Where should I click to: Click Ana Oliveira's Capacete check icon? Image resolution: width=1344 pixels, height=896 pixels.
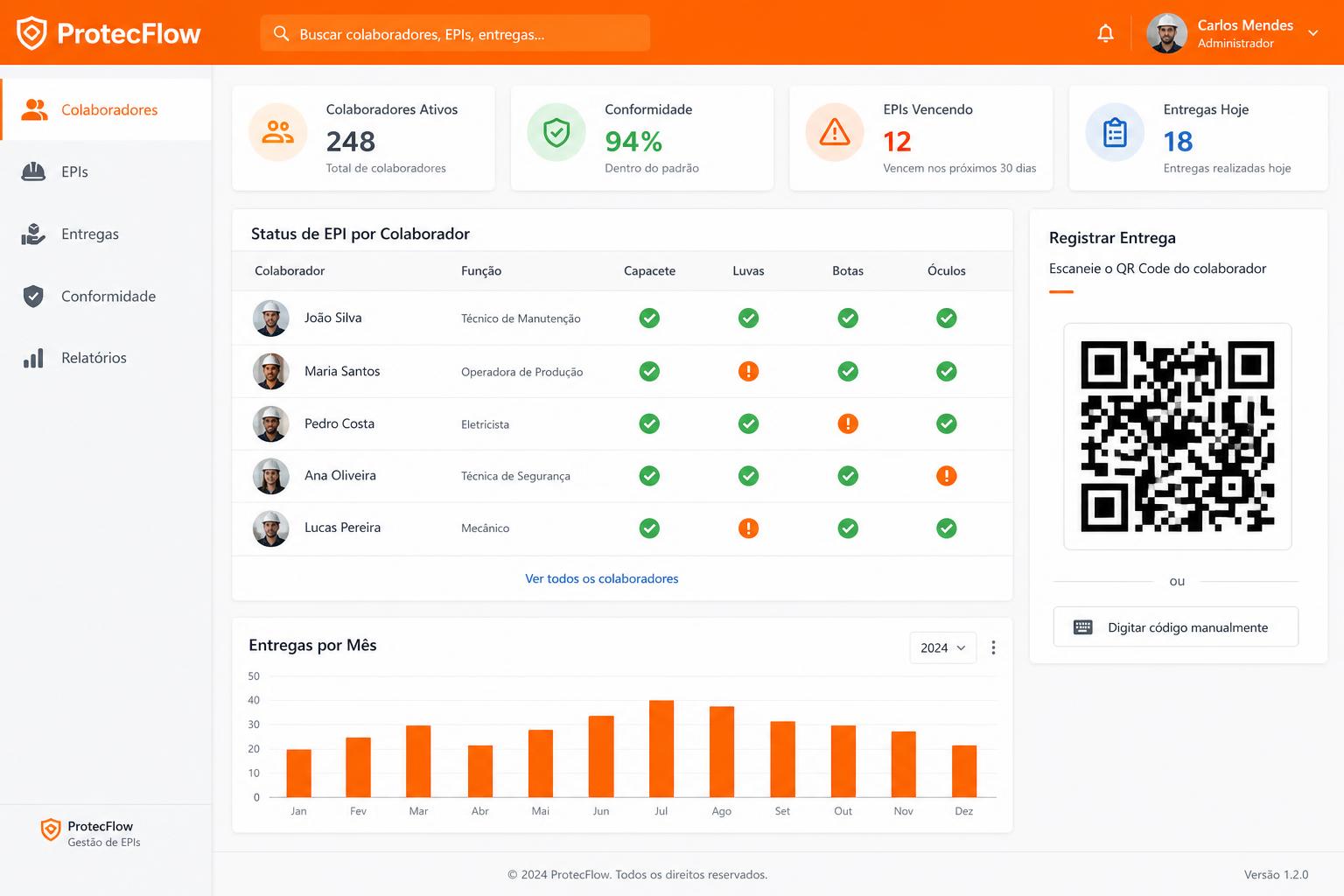click(649, 476)
